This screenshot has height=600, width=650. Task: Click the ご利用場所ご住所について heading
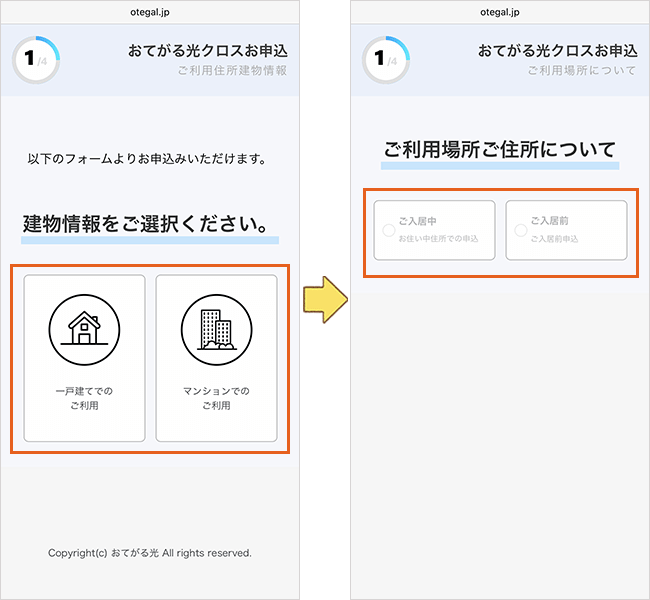[x=500, y=150]
